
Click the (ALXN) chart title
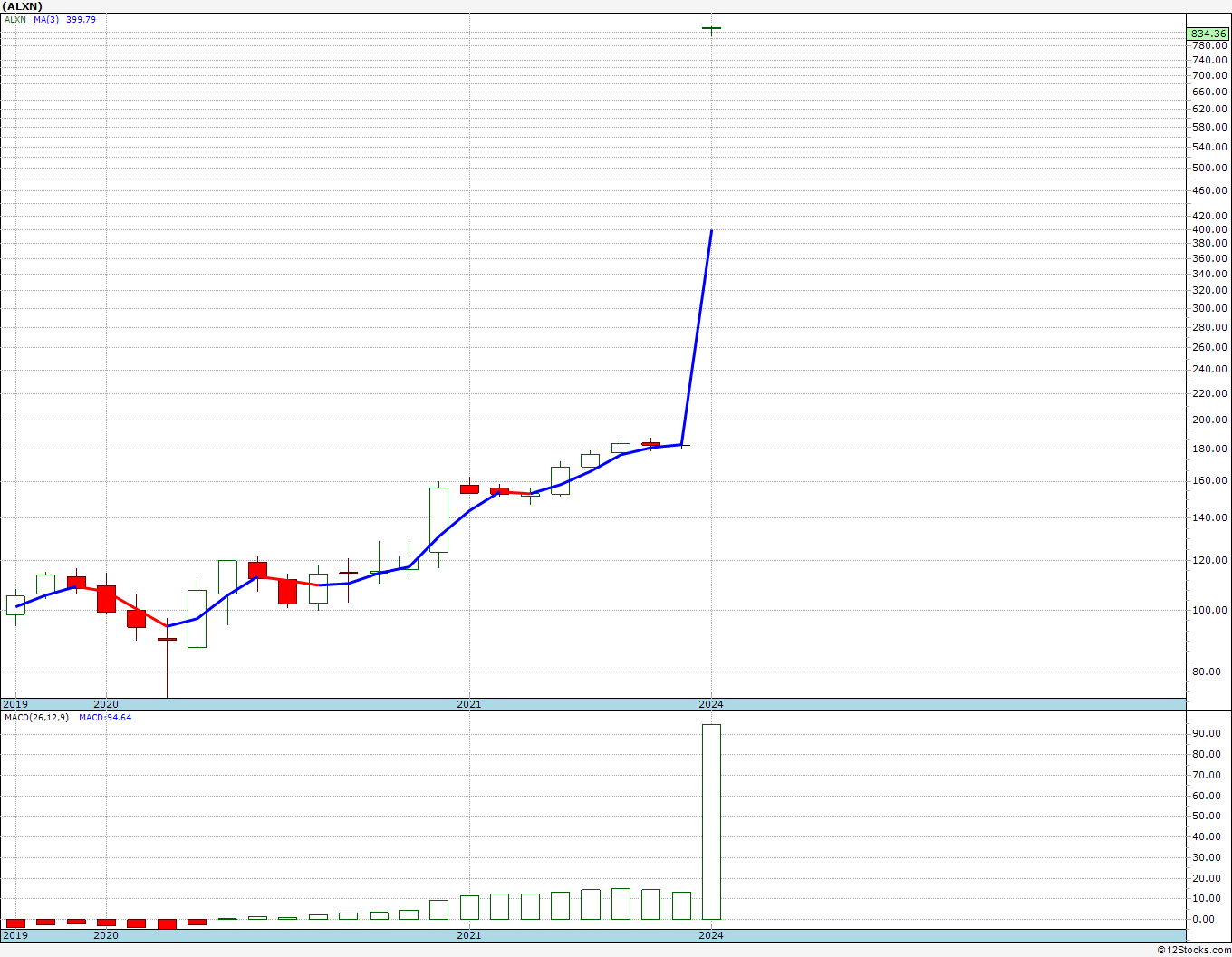click(x=23, y=5)
